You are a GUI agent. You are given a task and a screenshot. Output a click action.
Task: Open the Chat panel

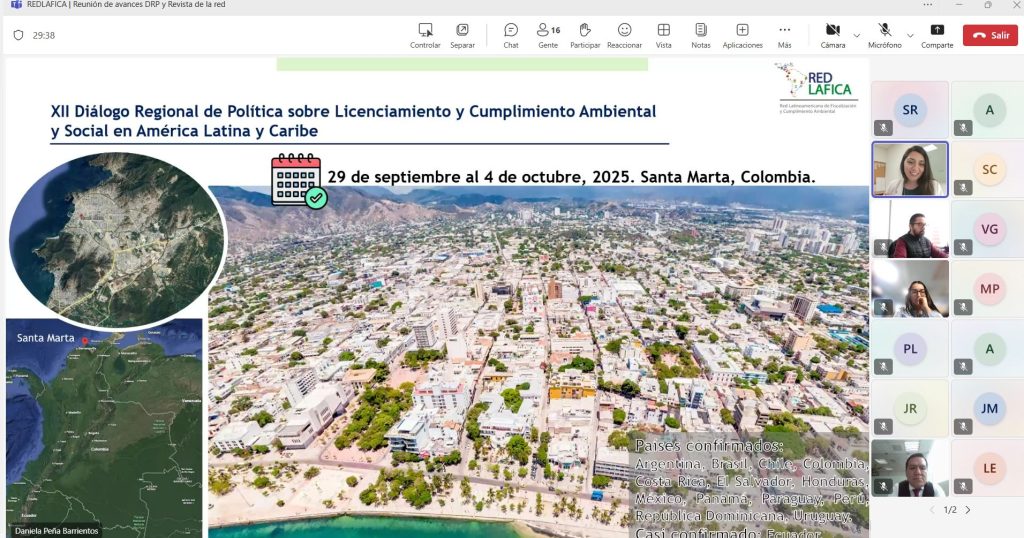click(510, 35)
